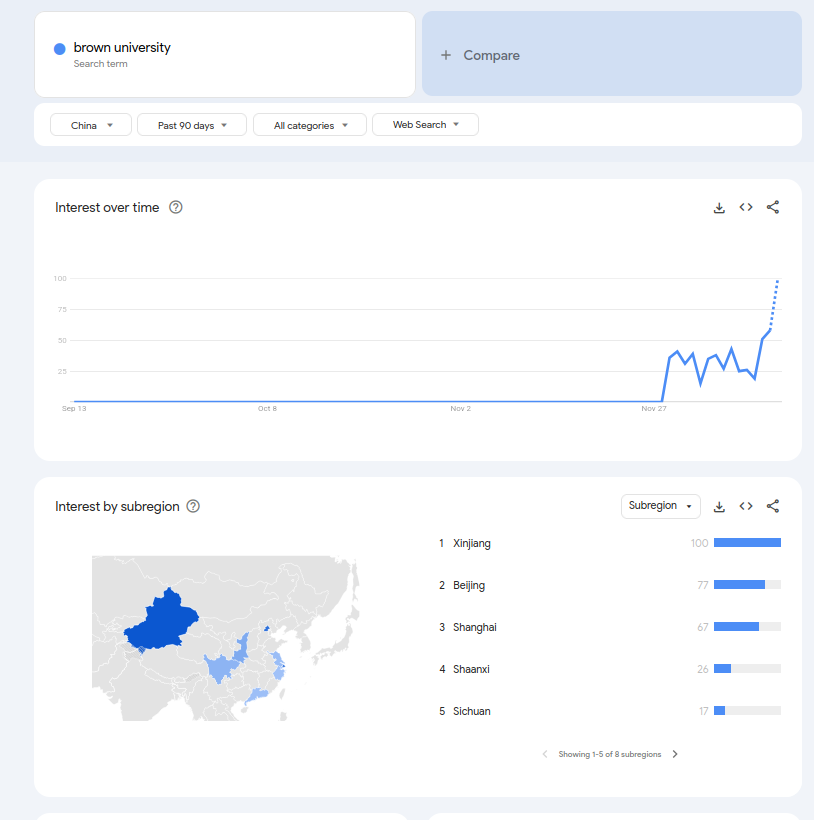Click the blue dot beside brown university

[x=60, y=49]
